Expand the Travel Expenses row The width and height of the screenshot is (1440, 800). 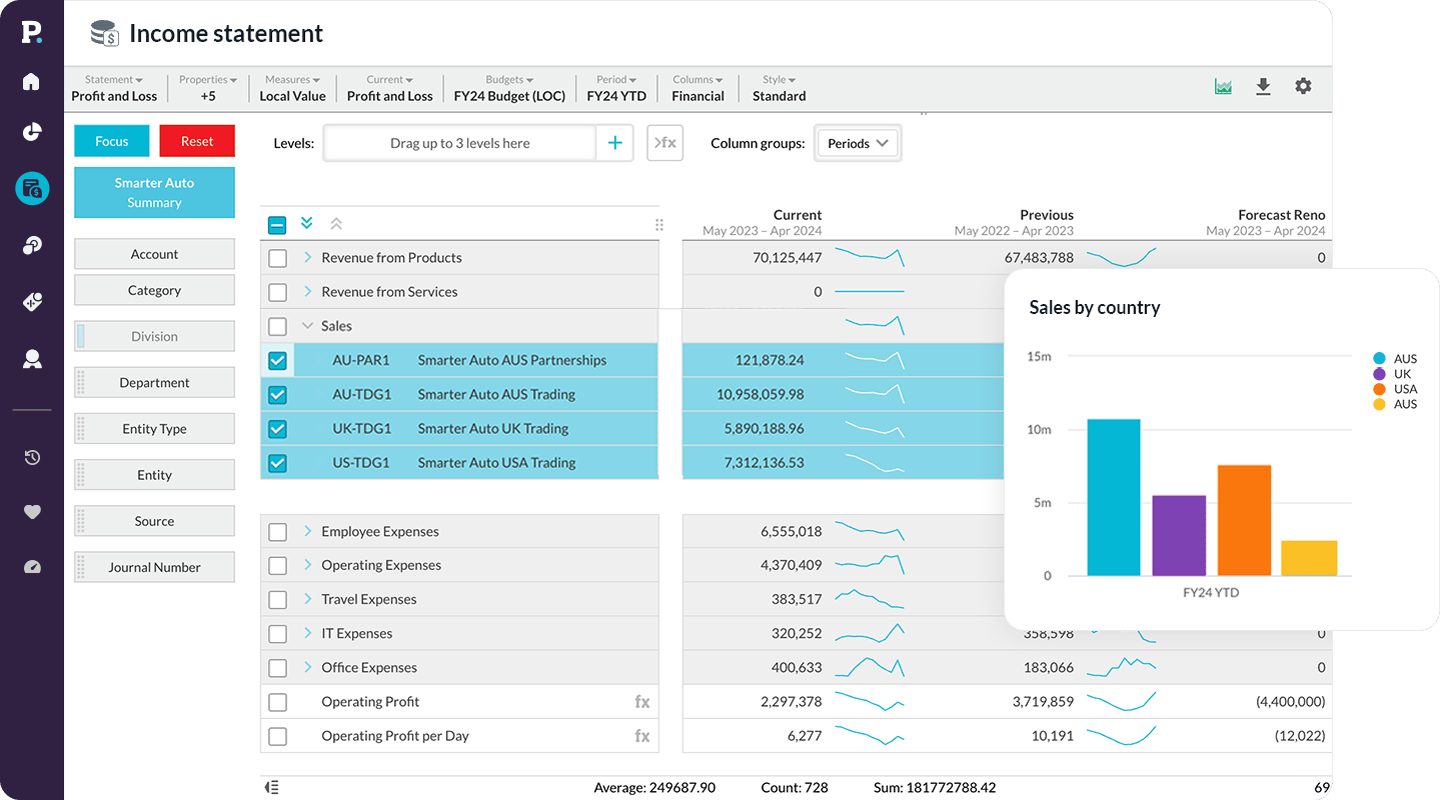308,600
